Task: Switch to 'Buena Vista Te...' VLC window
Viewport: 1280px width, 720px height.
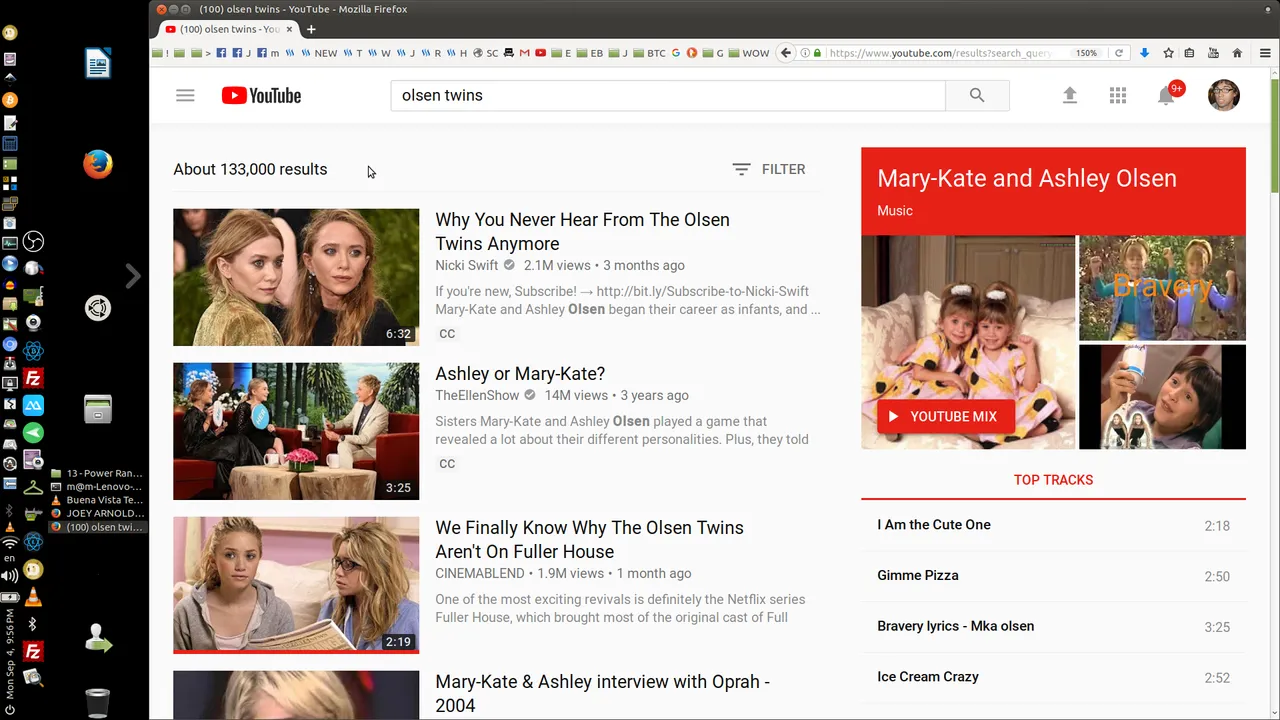Action: 97,500
